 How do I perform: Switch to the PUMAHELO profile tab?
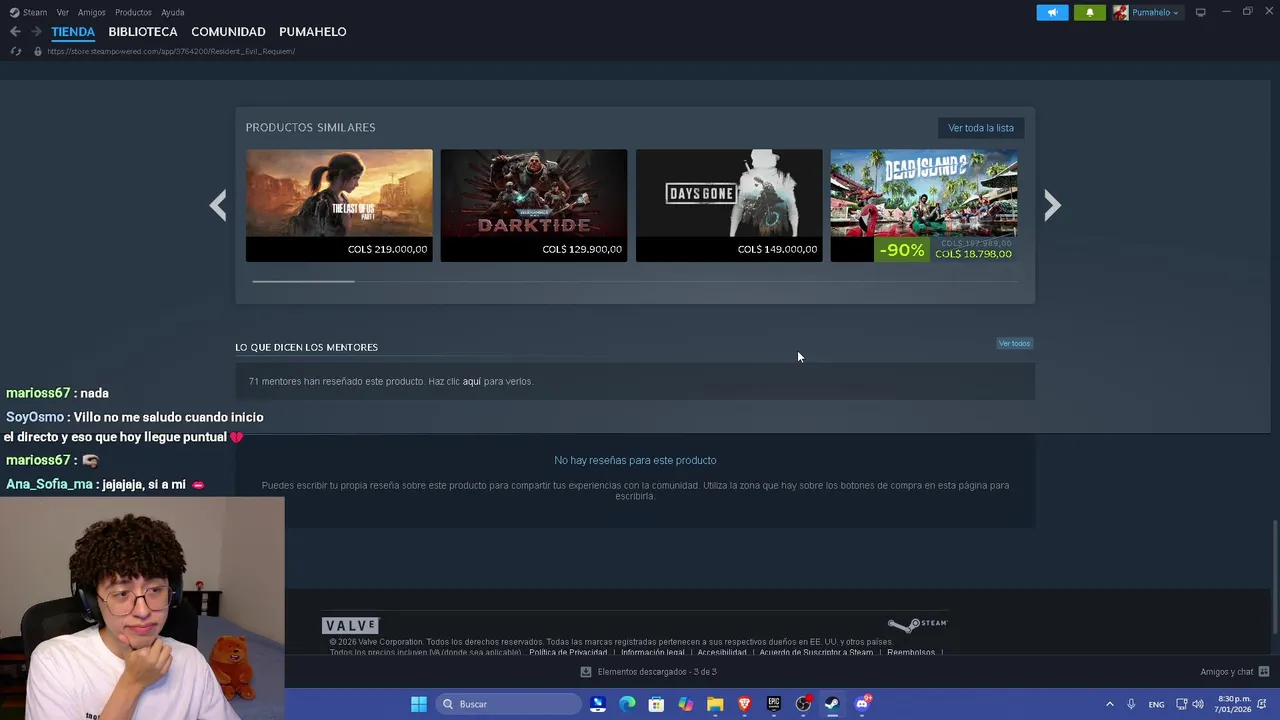pyautogui.click(x=313, y=32)
